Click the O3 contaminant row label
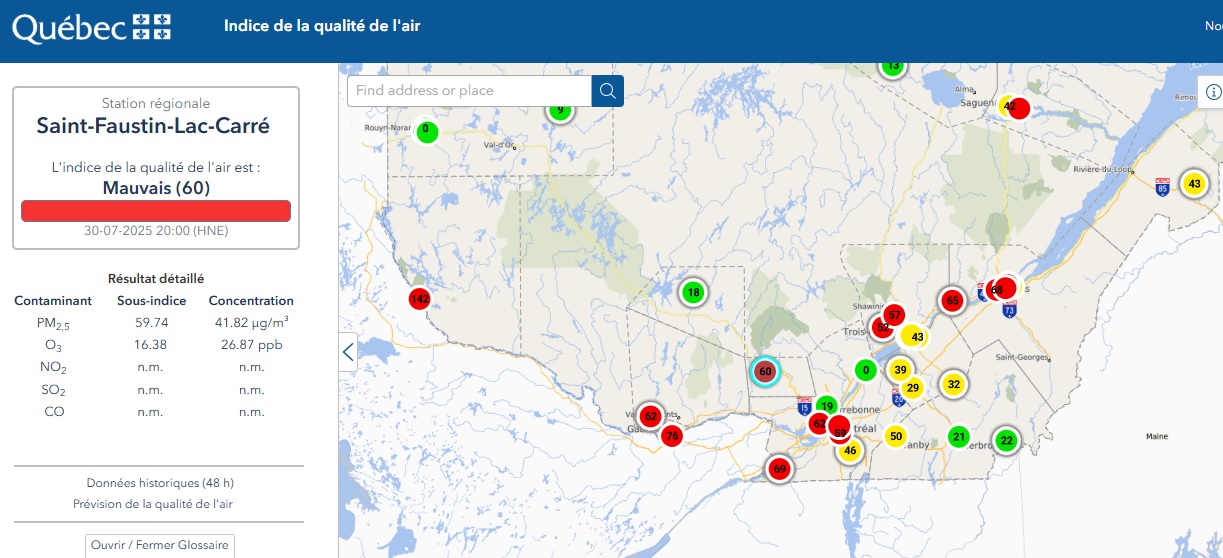This screenshot has height=558, width=1223. point(53,345)
